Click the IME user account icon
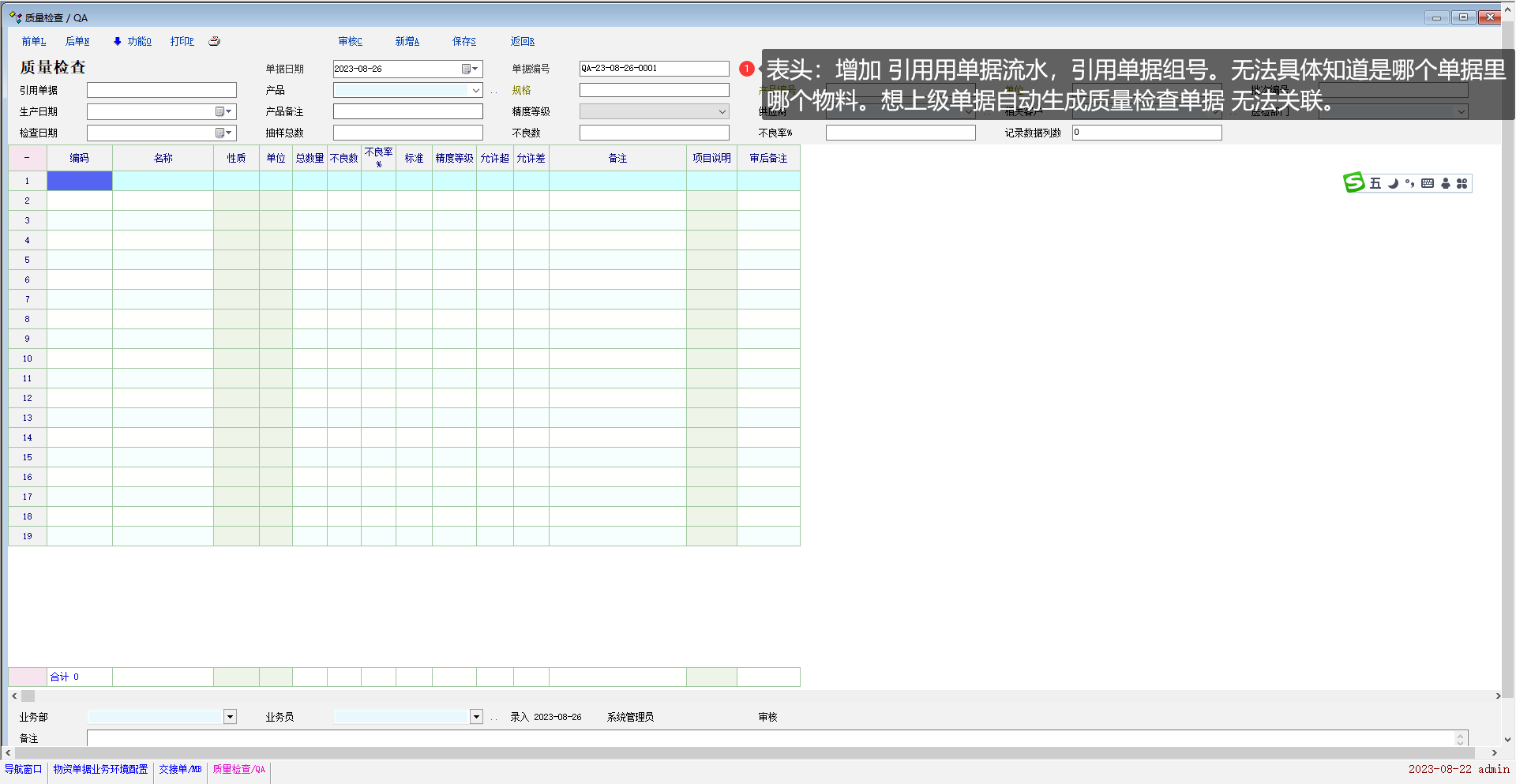The image size is (1516, 784). click(x=1445, y=183)
